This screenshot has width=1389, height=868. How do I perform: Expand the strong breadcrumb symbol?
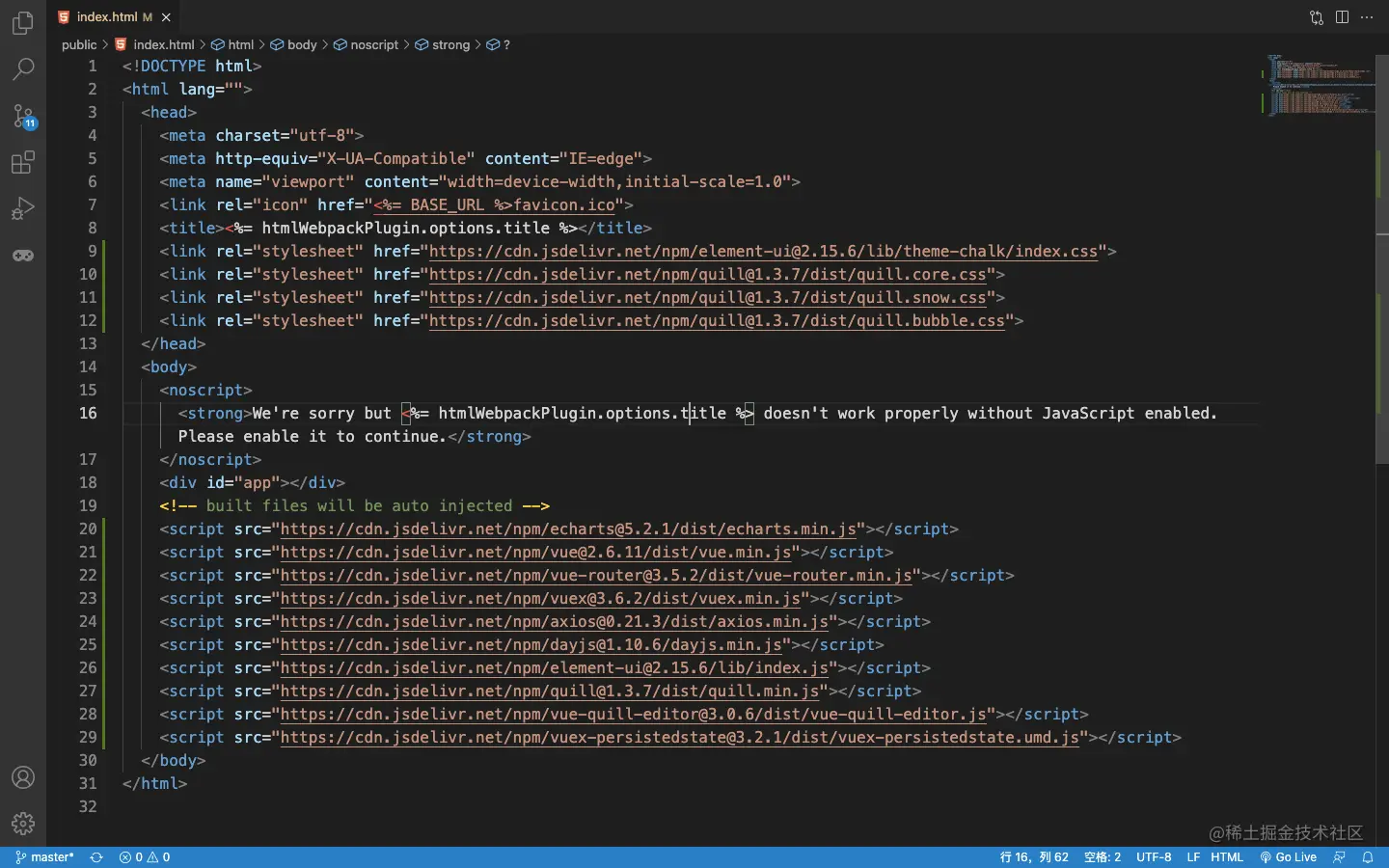click(x=443, y=44)
